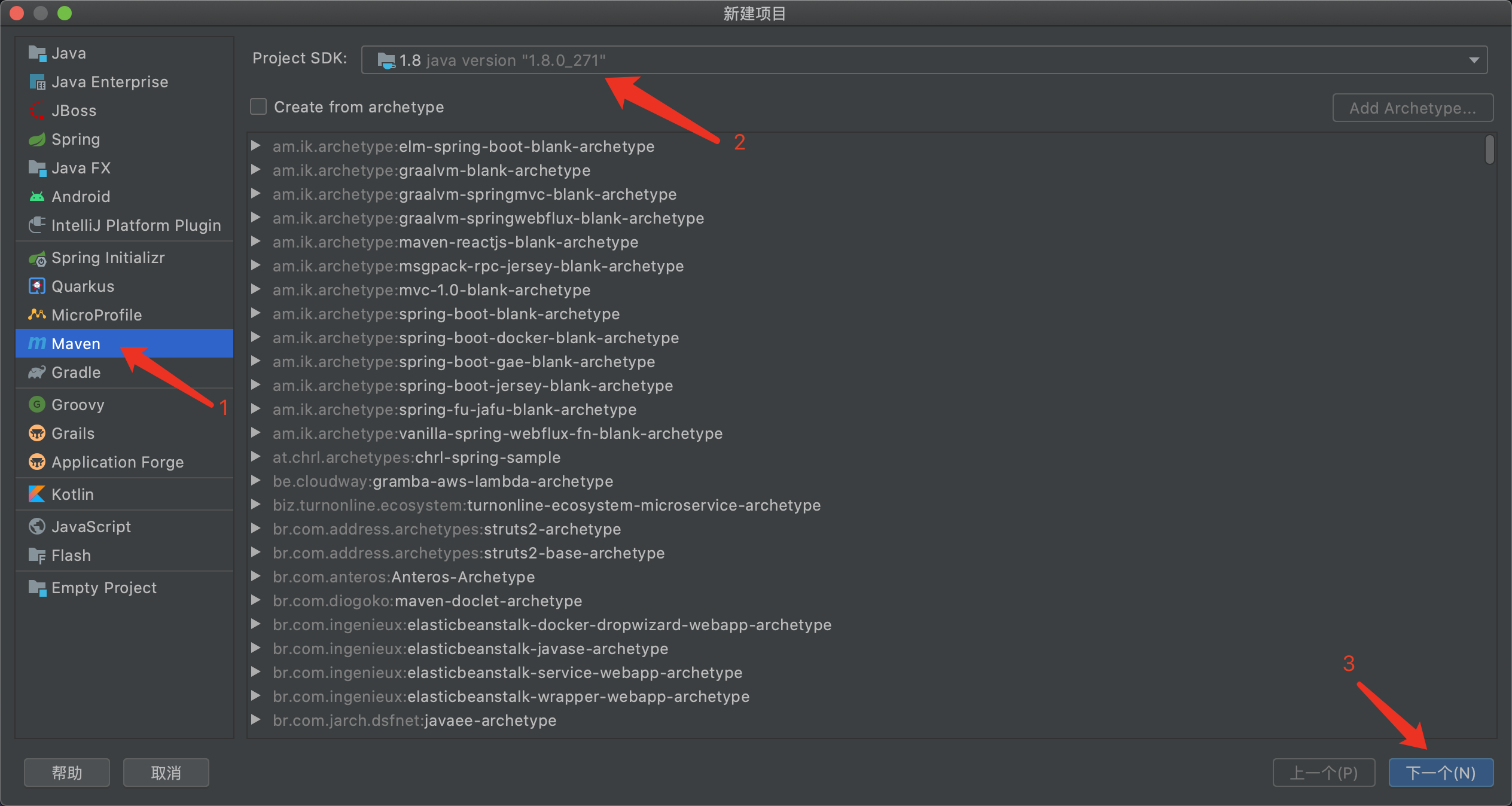Click the Groovy 'G' icon
The image size is (1512, 806).
tap(37, 405)
